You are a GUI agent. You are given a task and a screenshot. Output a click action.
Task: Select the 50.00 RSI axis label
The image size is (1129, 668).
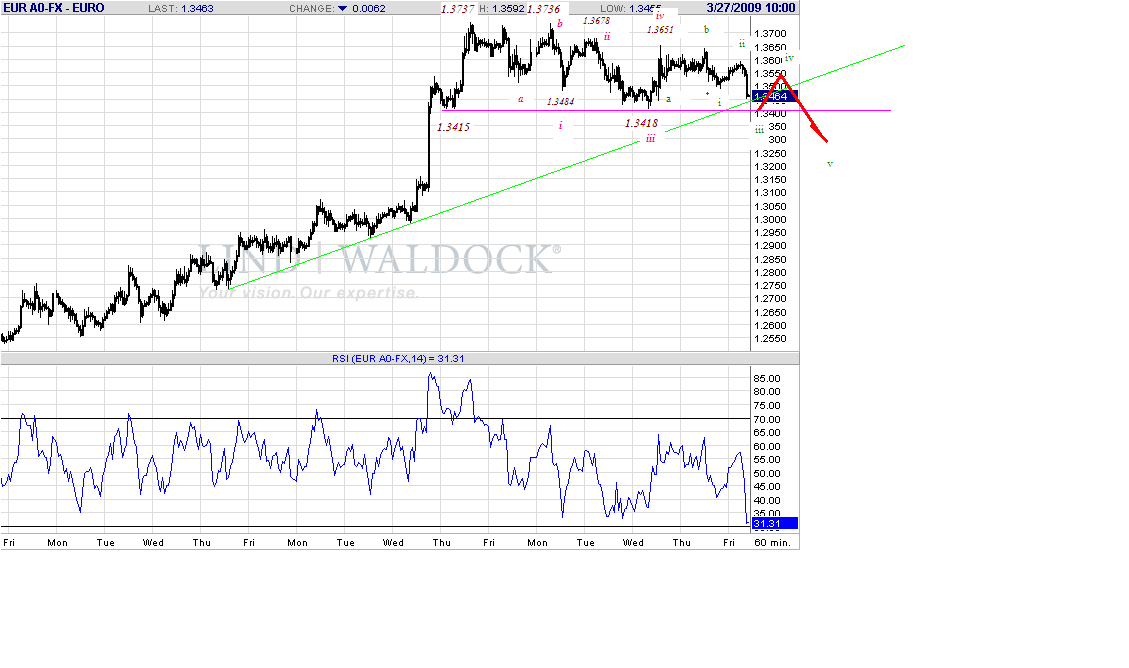pyautogui.click(x=767, y=474)
